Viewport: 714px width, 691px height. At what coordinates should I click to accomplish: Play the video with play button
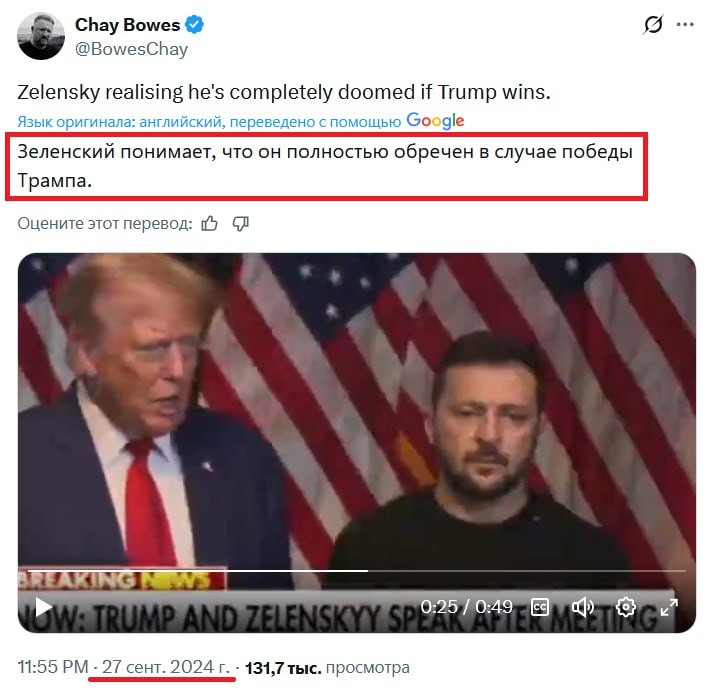click(x=43, y=607)
